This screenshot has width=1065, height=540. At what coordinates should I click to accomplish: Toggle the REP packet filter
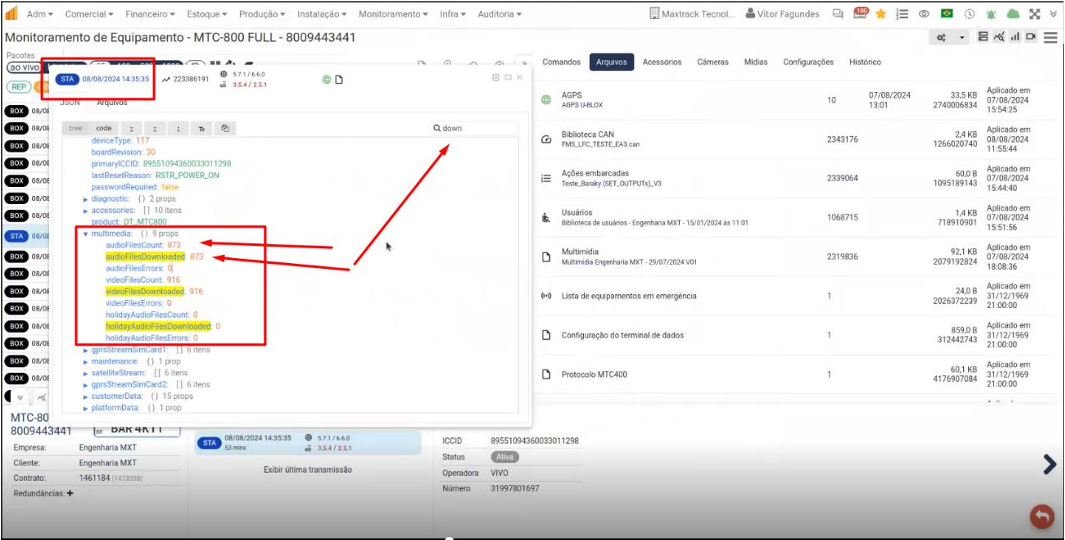tap(19, 86)
